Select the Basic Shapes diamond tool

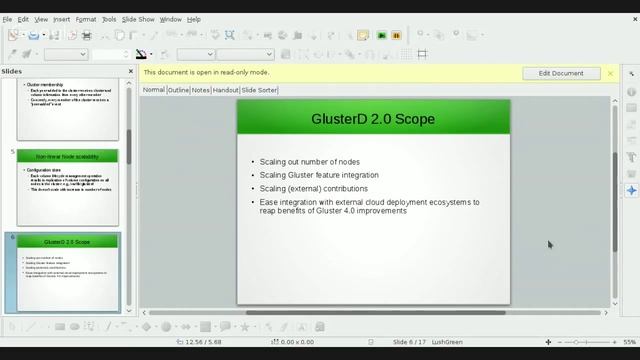[146, 327]
